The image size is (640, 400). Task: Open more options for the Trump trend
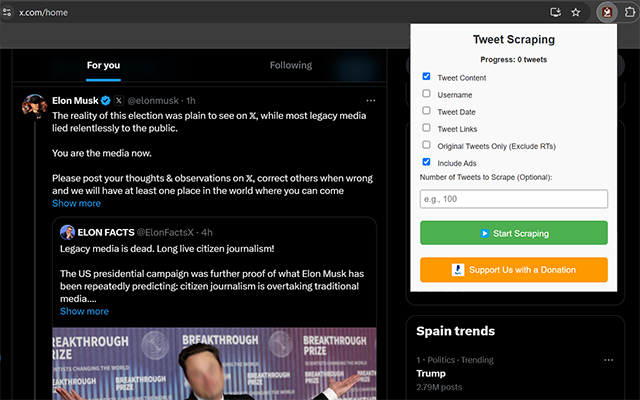609,360
